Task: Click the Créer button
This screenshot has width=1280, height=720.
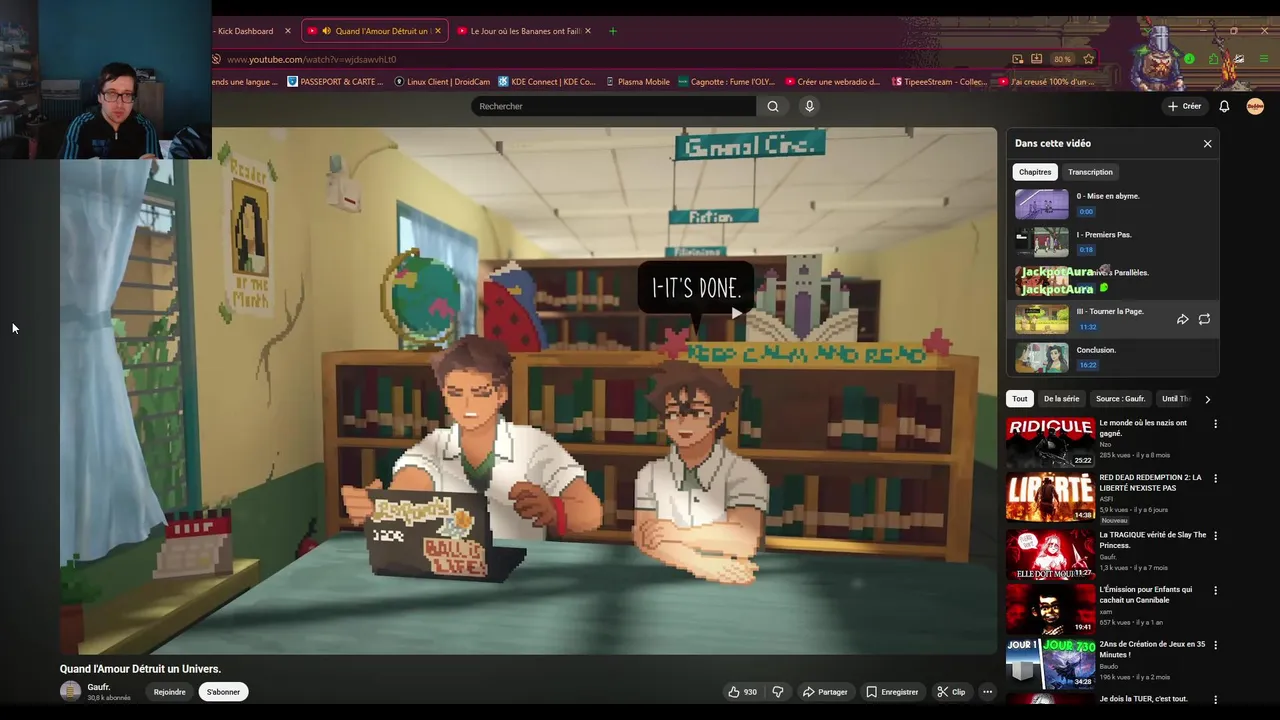Action: 1184,106
